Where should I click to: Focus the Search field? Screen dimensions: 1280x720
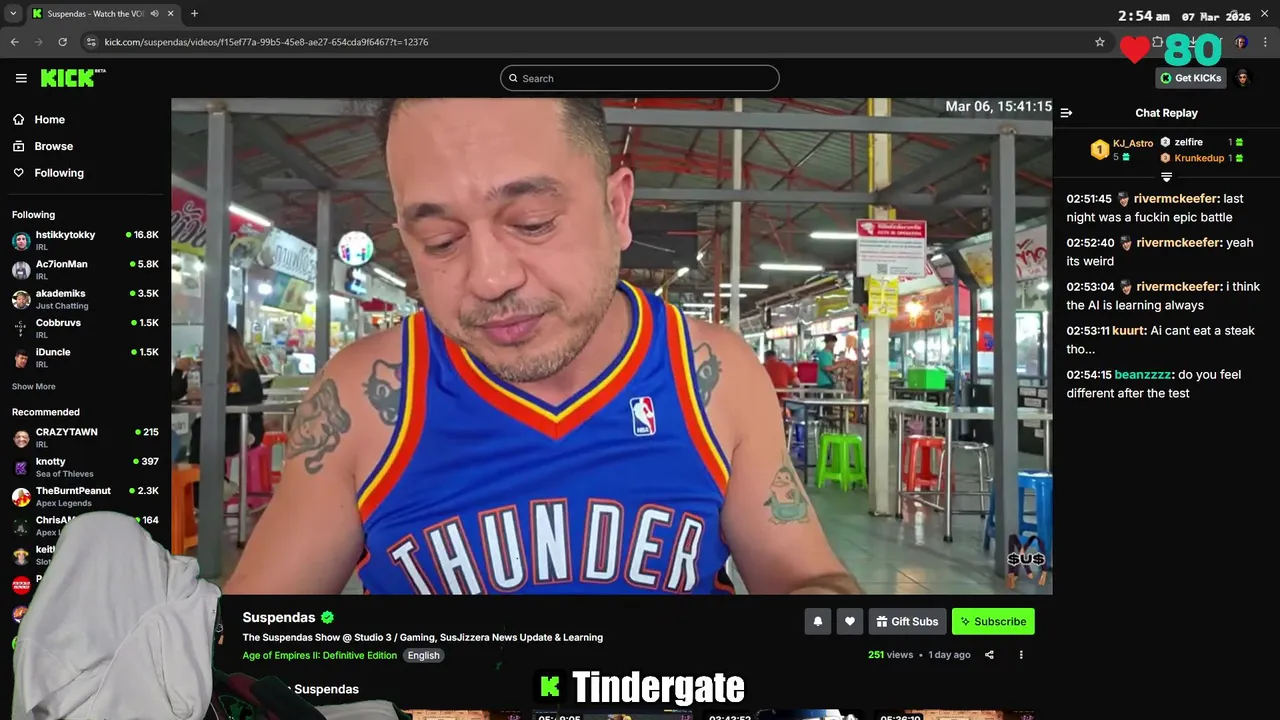point(640,78)
